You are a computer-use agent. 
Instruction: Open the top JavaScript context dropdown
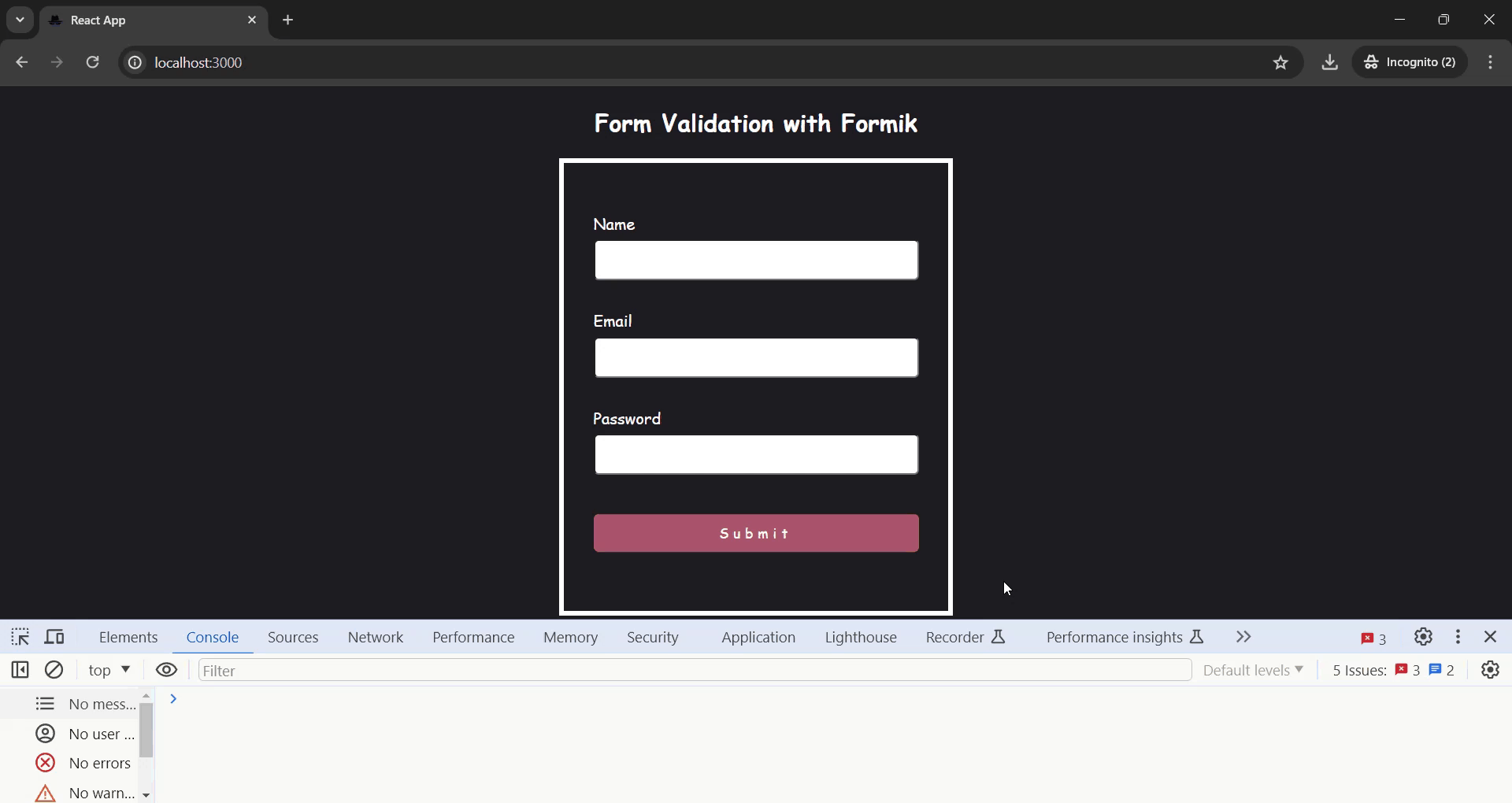coord(109,670)
